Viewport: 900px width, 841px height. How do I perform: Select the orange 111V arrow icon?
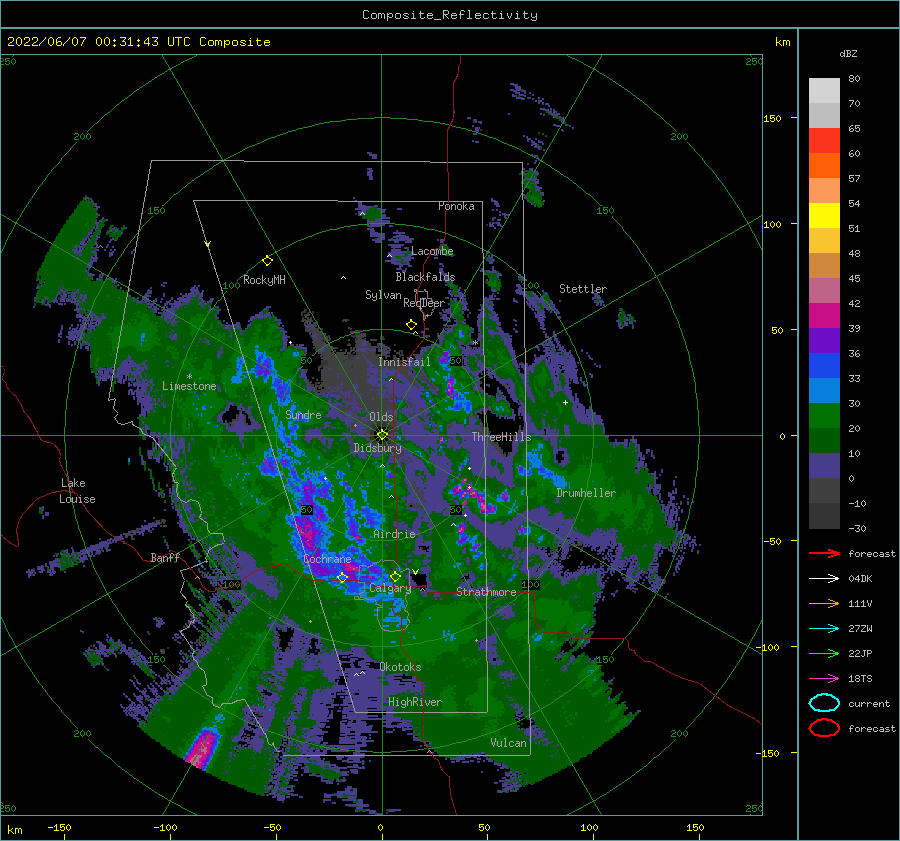point(824,603)
